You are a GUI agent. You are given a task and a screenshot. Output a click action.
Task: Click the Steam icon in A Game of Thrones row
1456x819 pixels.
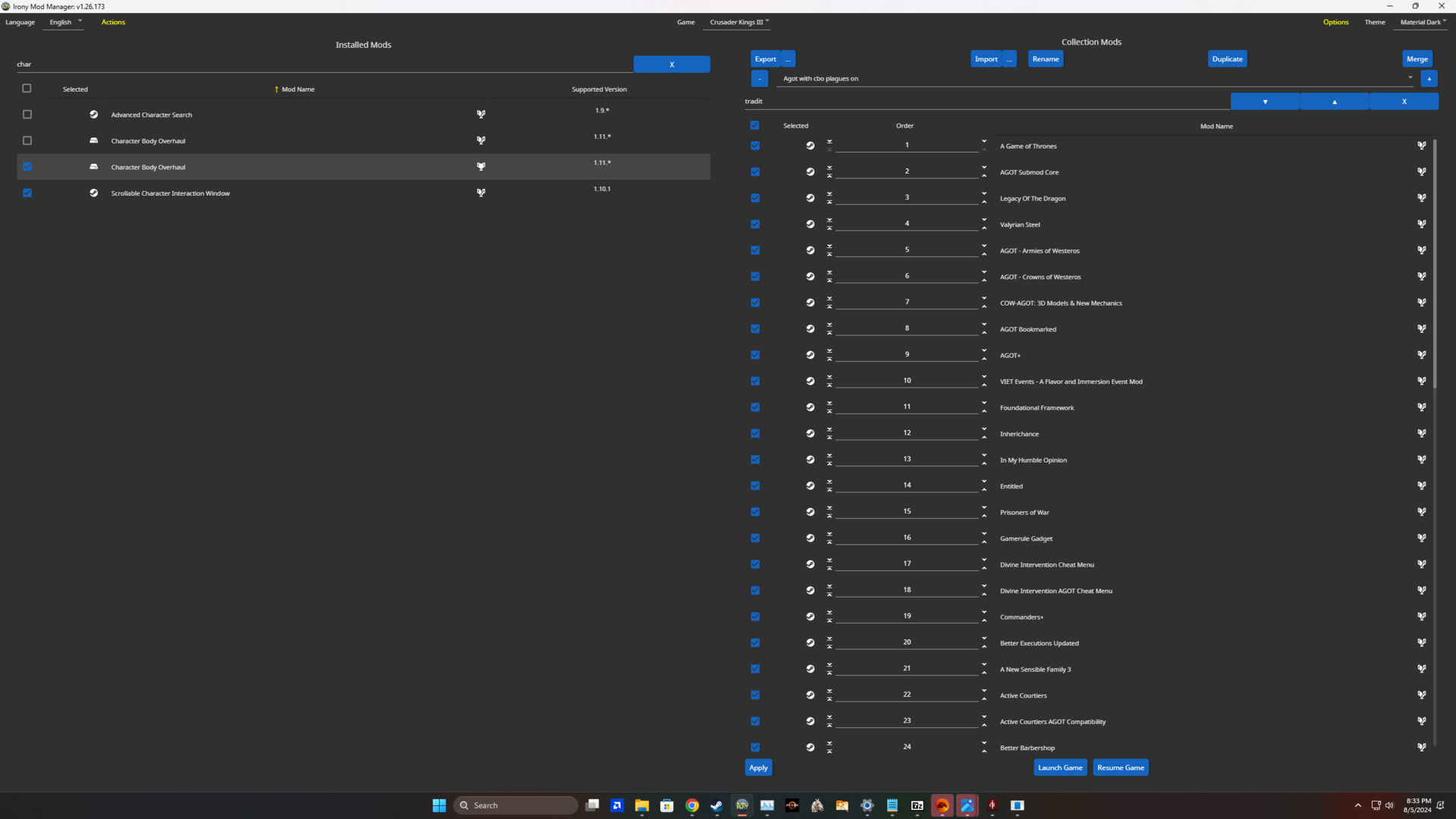coord(811,146)
